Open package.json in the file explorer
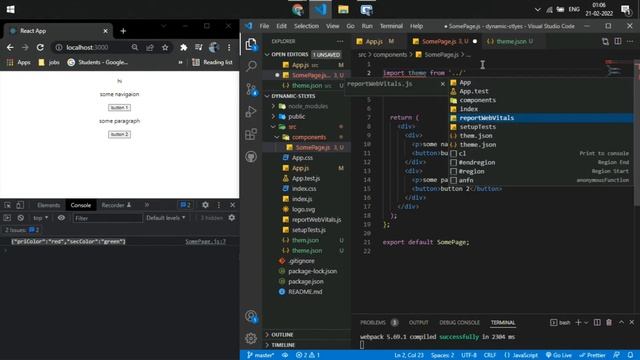 coord(306,281)
